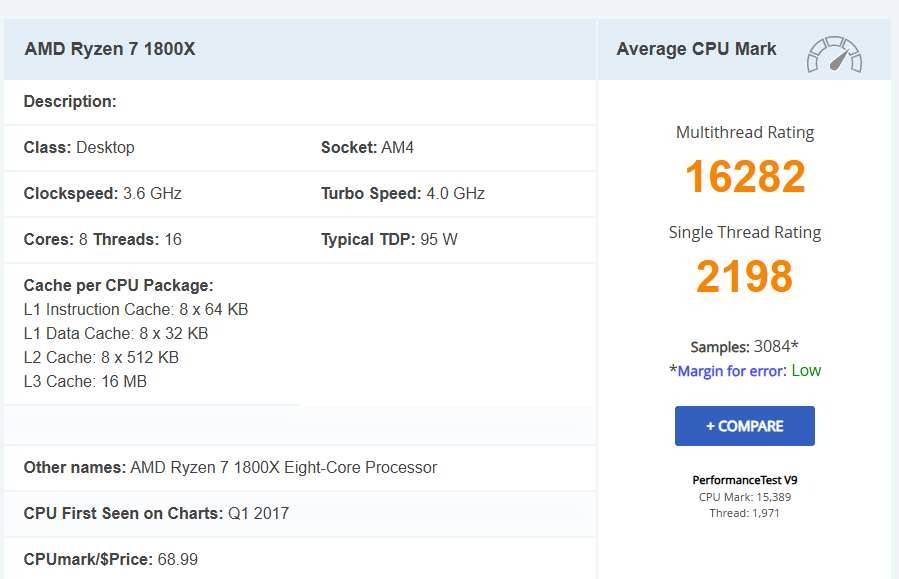Click the Average CPU Mark heading
Image resolution: width=899 pixels, height=579 pixels.
[x=696, y=49]
